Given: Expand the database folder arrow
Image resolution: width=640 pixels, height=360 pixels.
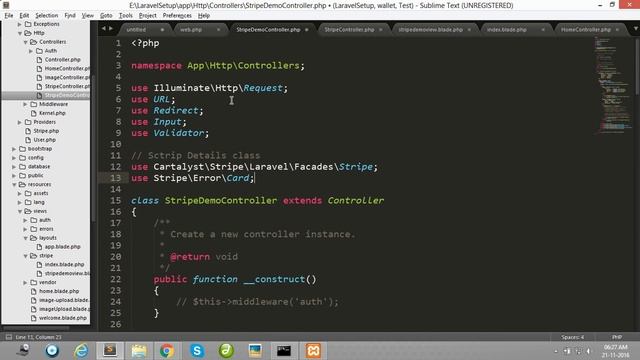Looking at the screenshot, I should (x=14, y=167).
